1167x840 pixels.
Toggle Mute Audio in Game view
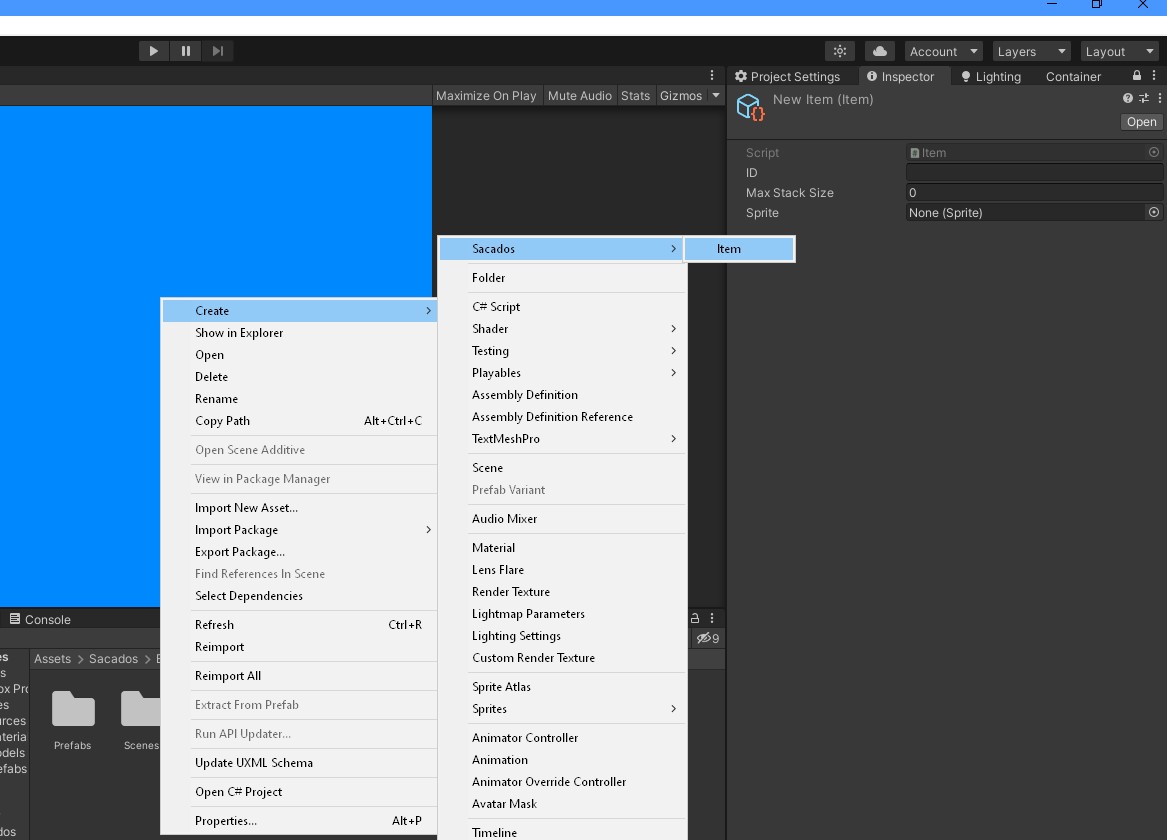[x=580, y=95]
